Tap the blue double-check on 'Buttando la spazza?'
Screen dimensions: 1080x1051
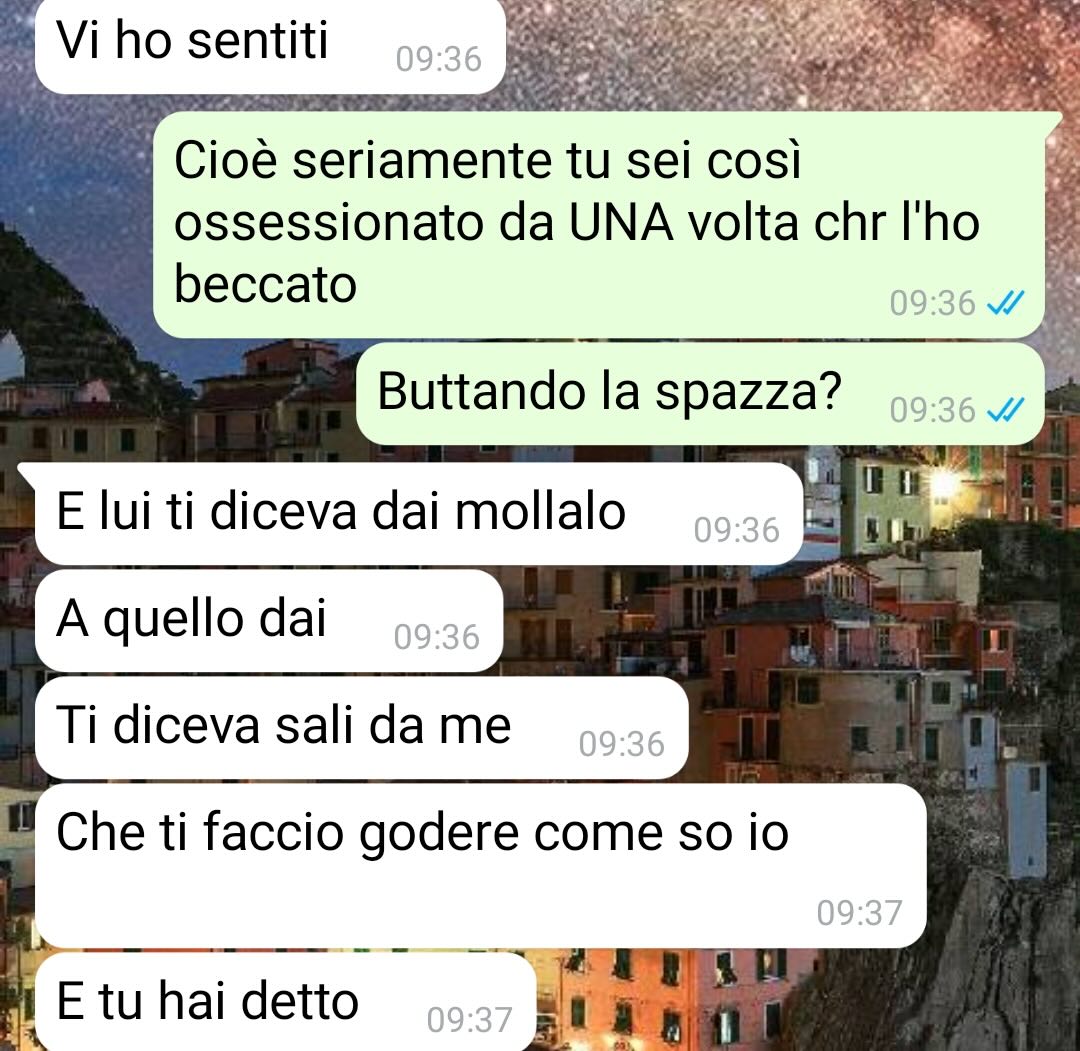point(1006,410)
